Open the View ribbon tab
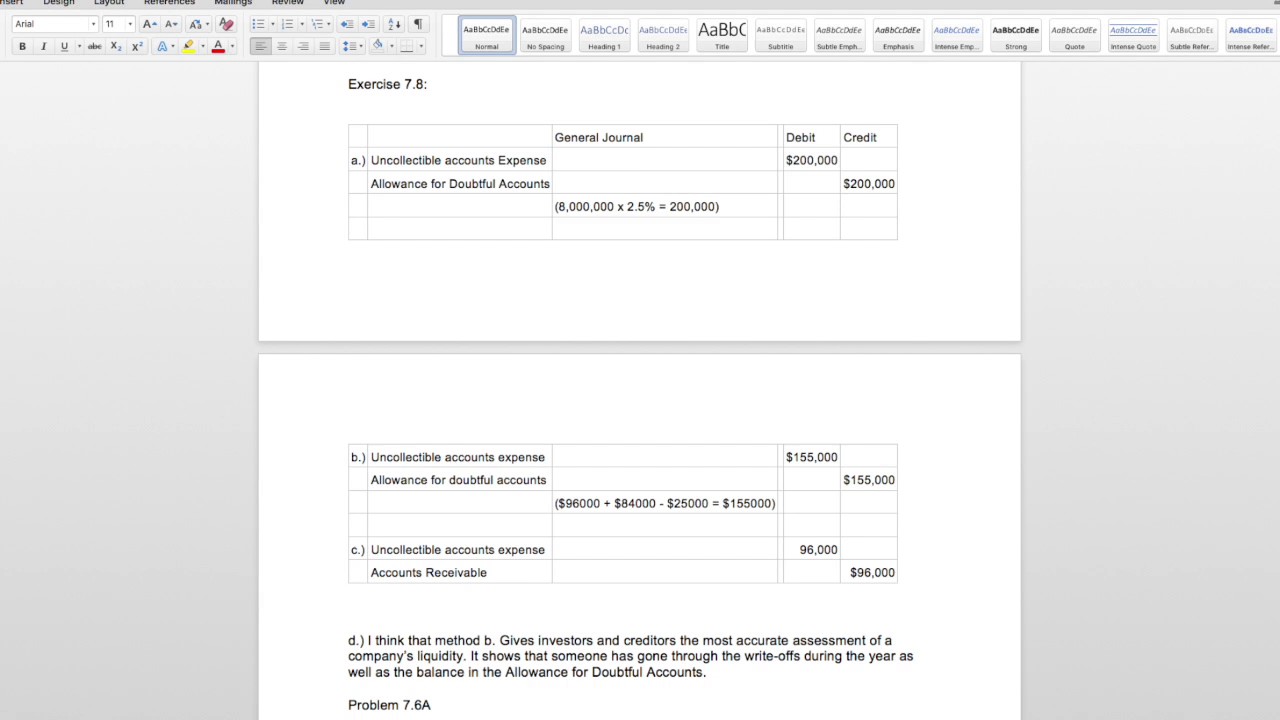1280x720 pixels. point(334,3)
